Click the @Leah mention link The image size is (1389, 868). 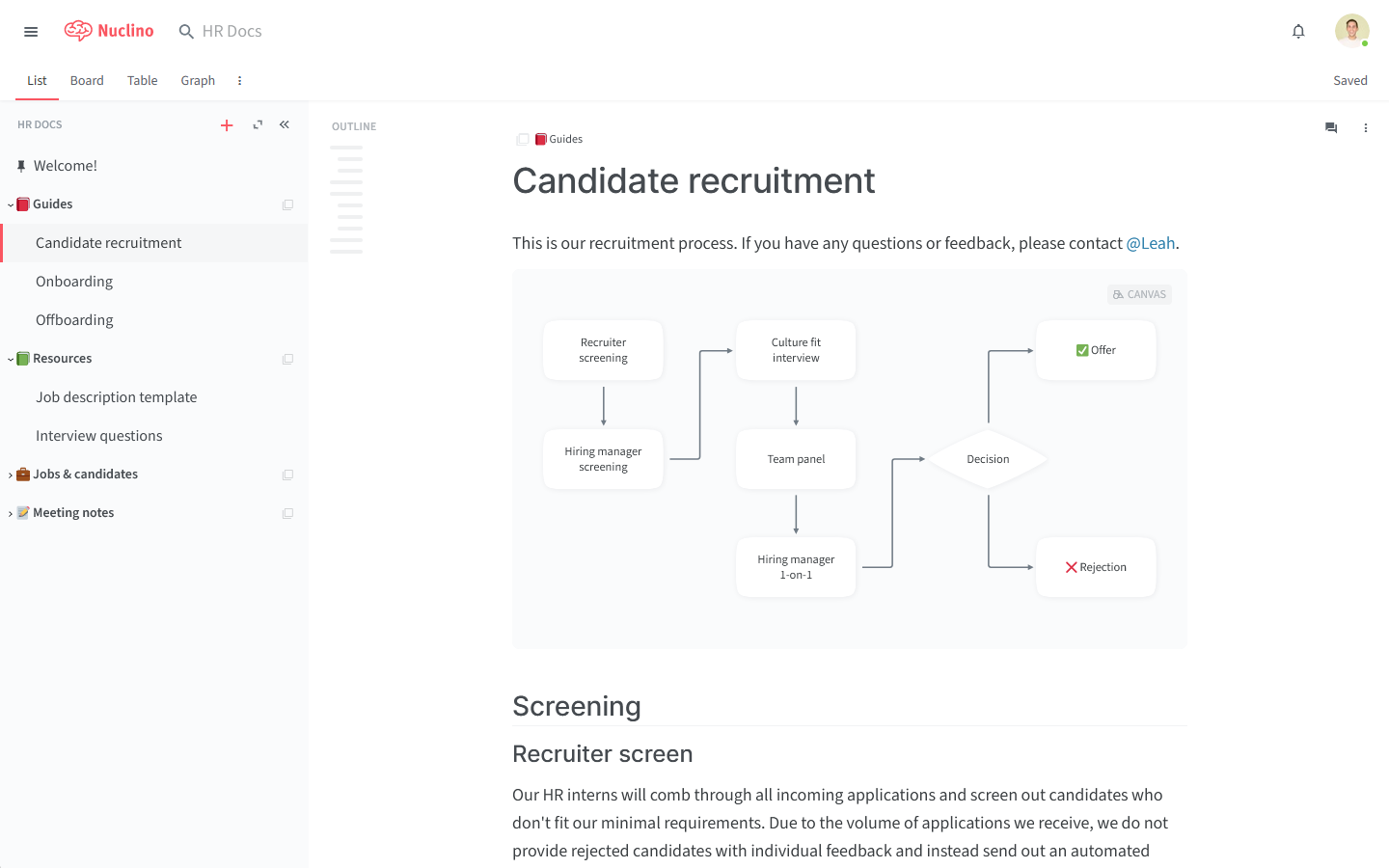click(x=1150, y=243)
